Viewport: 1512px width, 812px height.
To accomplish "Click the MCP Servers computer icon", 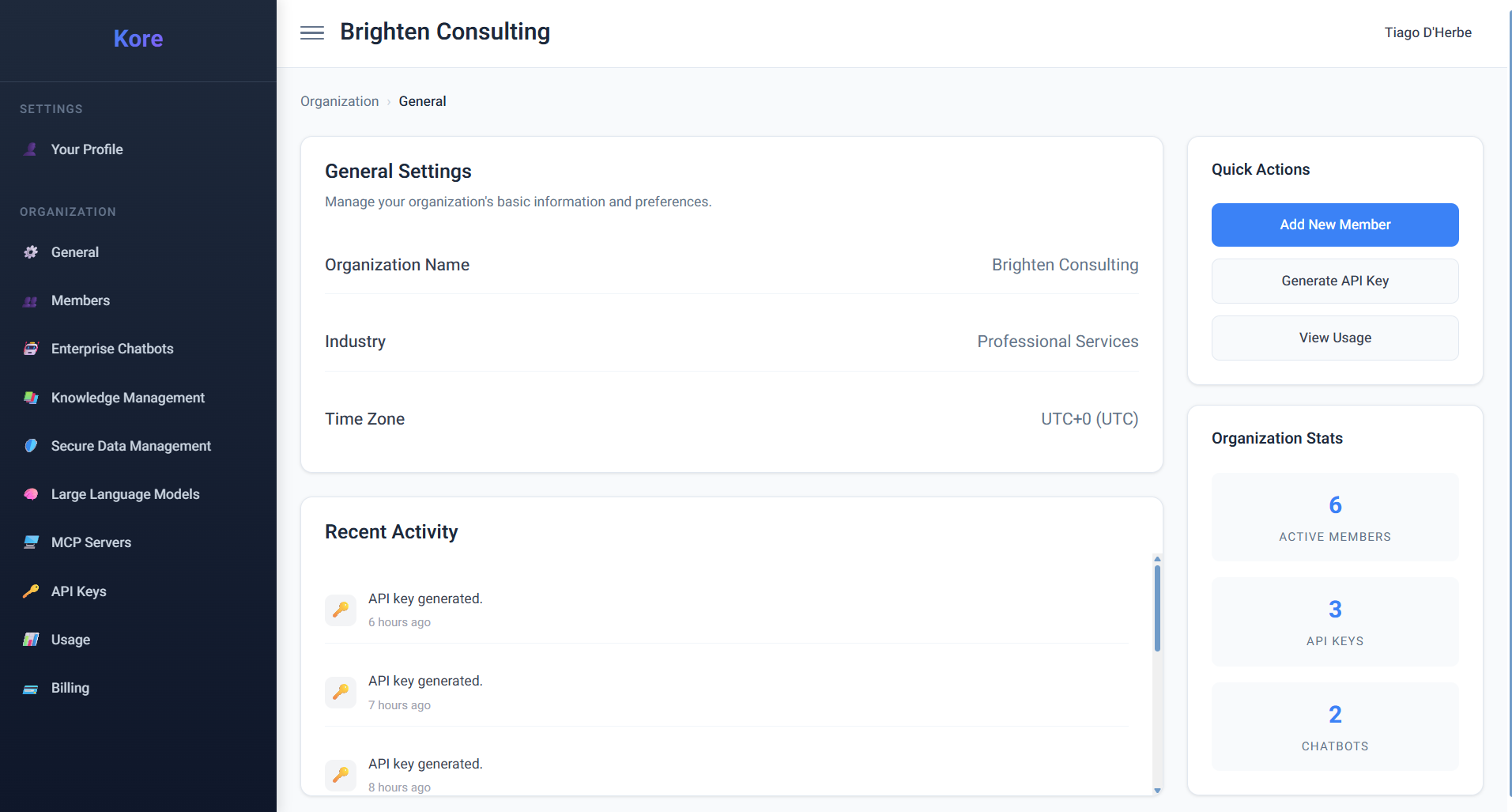I will (31, 542).
